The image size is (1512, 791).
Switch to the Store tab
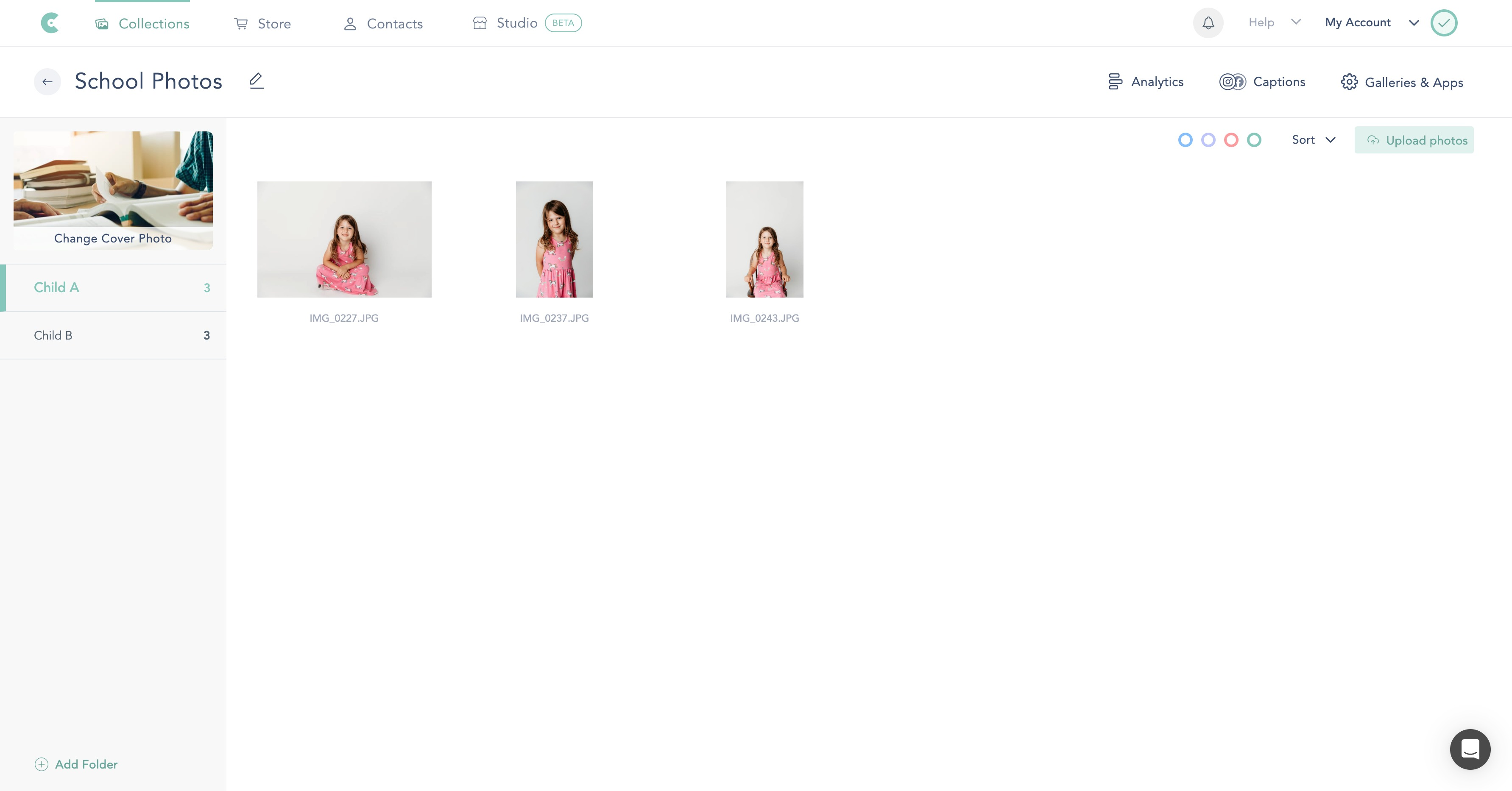(x=262, y=23)
